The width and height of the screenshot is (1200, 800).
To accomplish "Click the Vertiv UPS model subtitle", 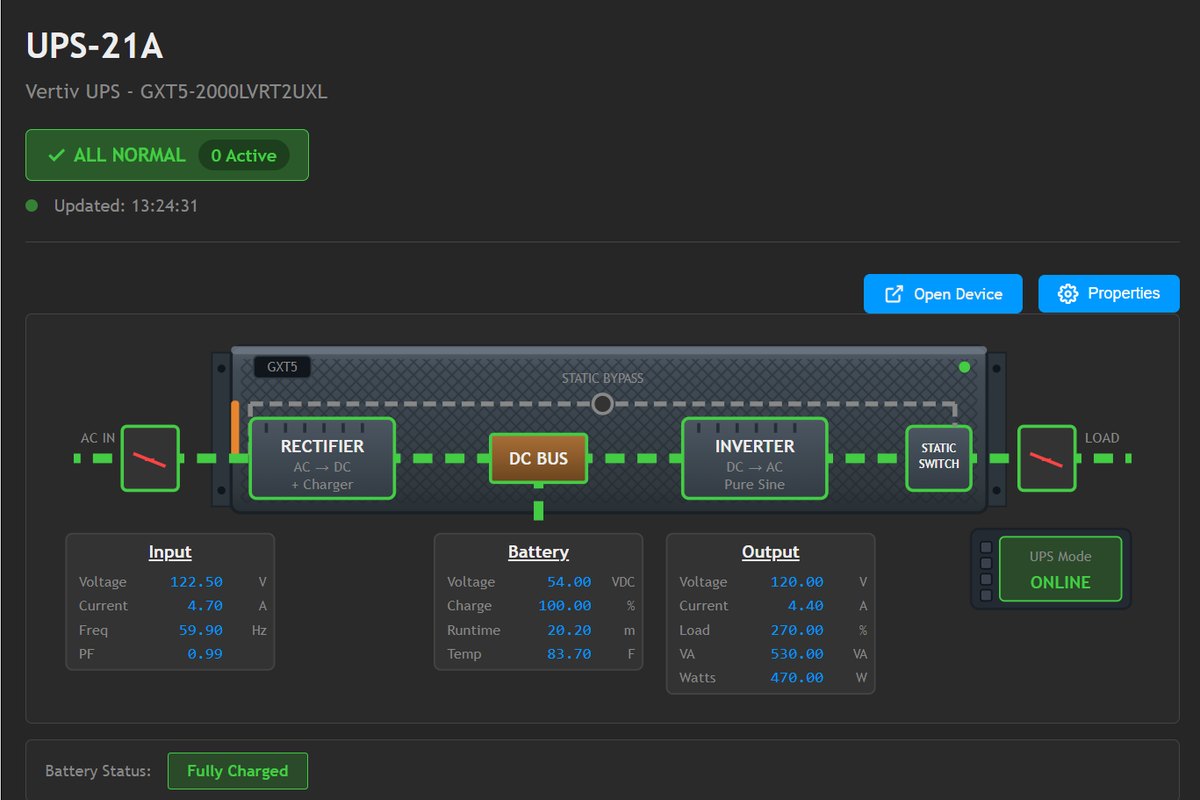I will (x=176, y=92).
